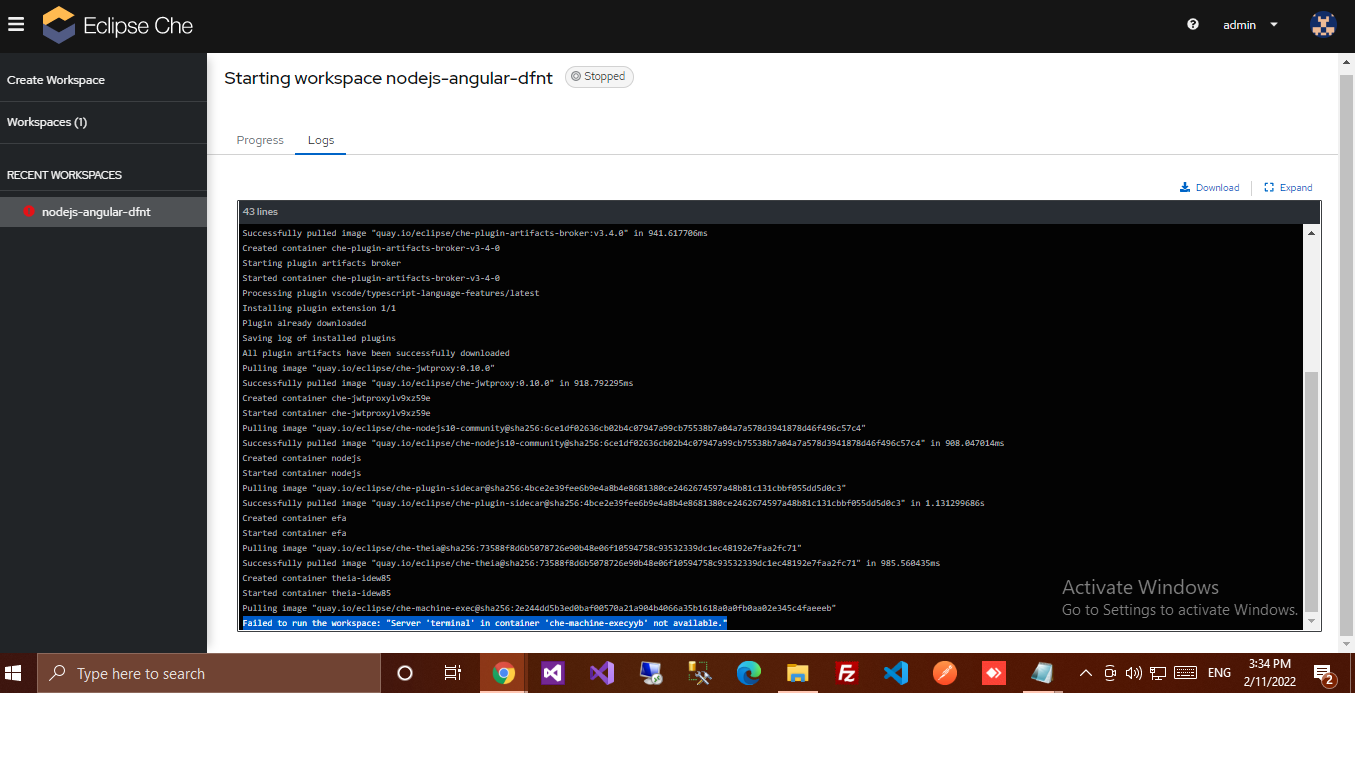Open Visual Studio Code in taskbar
The image size is (1366, 768).
click(895, 673)
